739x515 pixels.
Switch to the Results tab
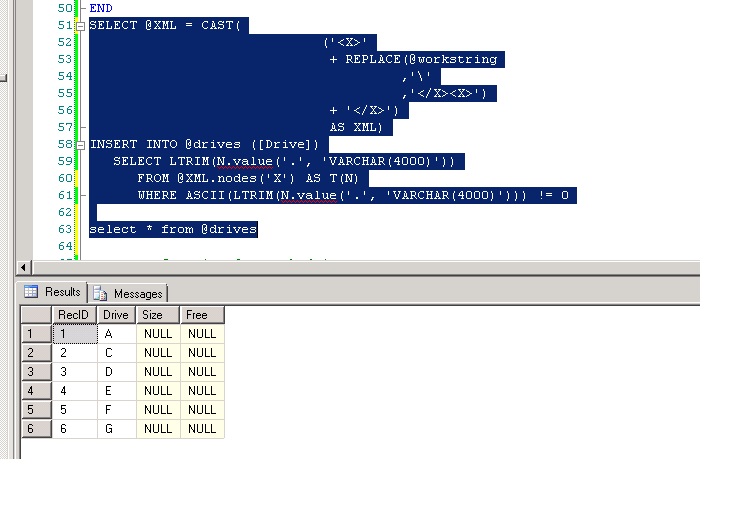coord(52,292)
